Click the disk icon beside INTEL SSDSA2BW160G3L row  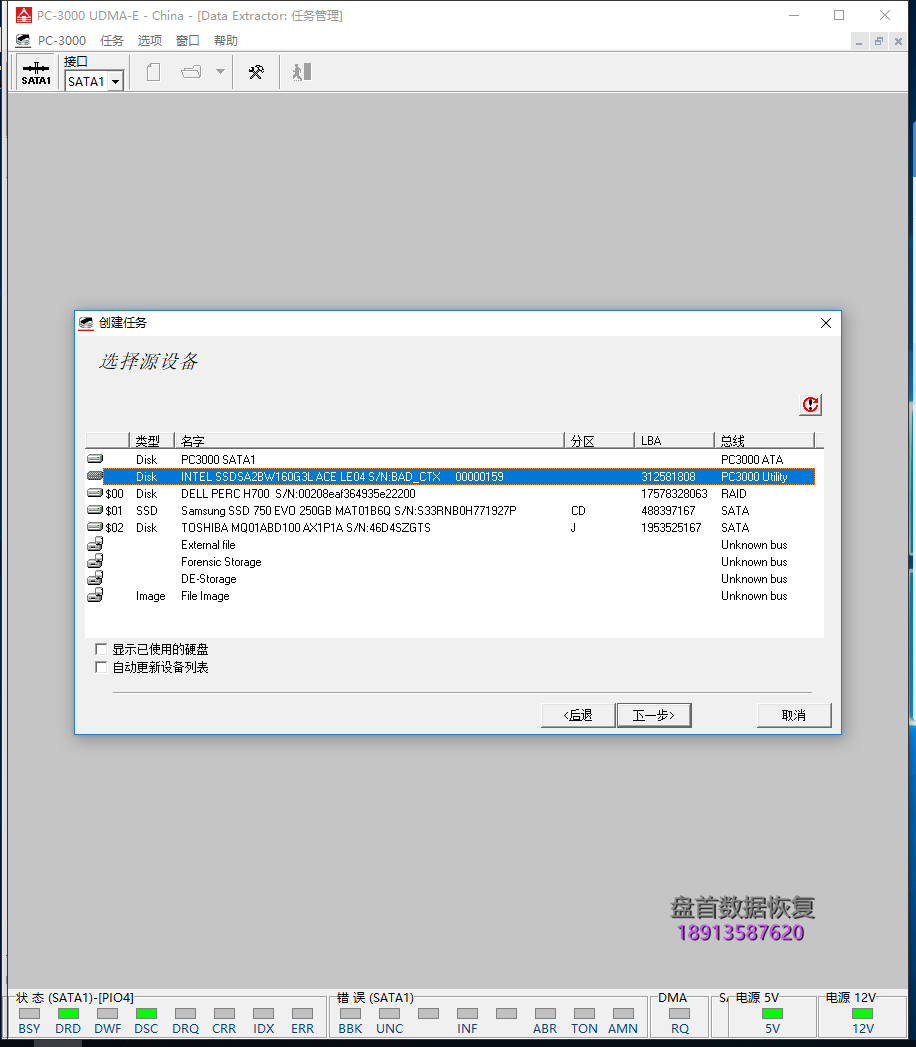click(x=95, y=476)
